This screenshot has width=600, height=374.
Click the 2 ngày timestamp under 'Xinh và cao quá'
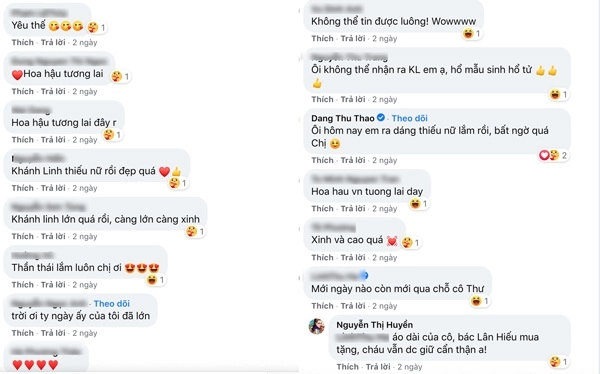point(385,258)
